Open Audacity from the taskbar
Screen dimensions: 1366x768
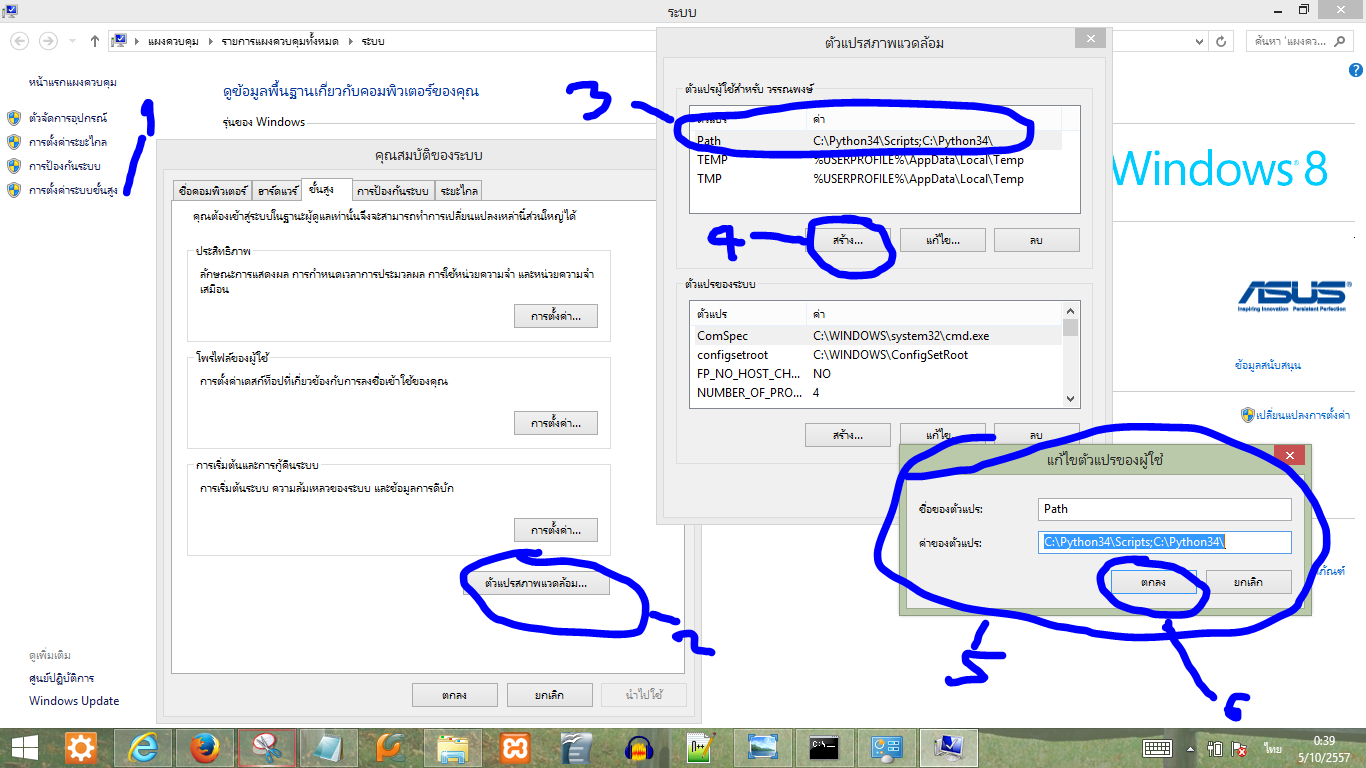click(638, 747)
